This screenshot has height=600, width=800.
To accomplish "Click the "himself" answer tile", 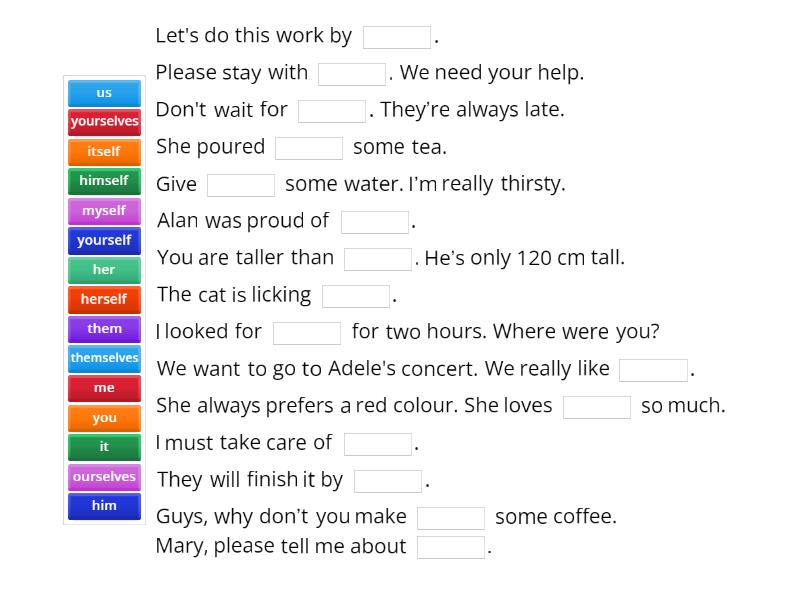I will (103, 181).
